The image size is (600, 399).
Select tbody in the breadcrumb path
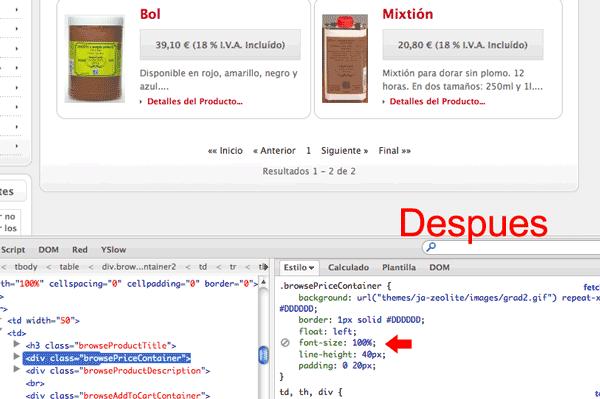pyautogui.click(x=26, y=267)
